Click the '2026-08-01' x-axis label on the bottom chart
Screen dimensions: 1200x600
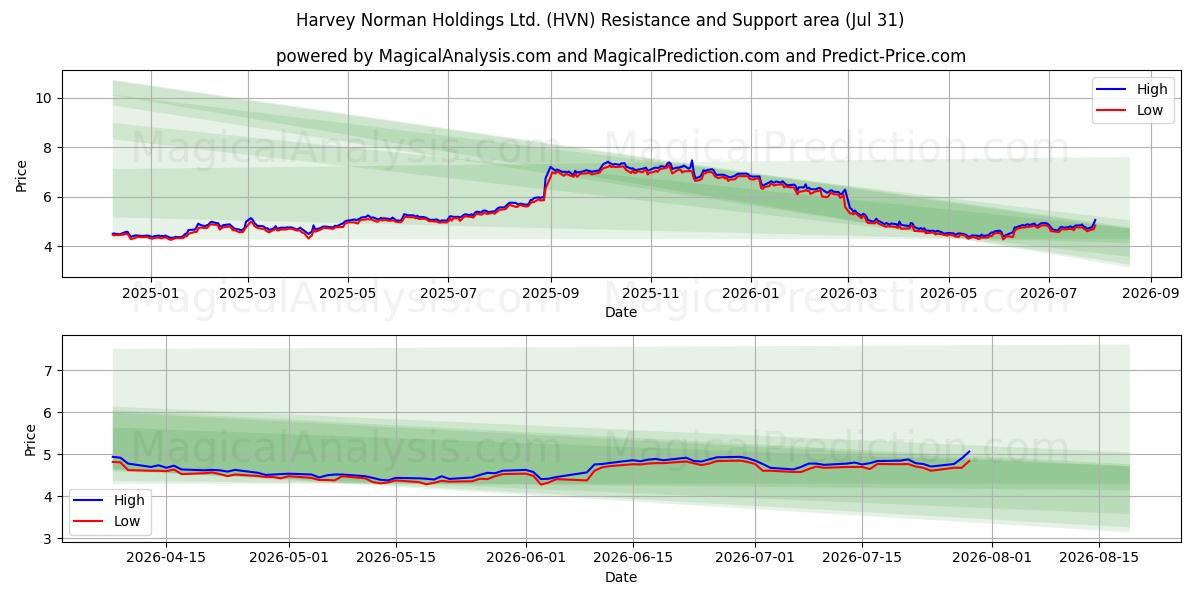(x=992, y=558)
